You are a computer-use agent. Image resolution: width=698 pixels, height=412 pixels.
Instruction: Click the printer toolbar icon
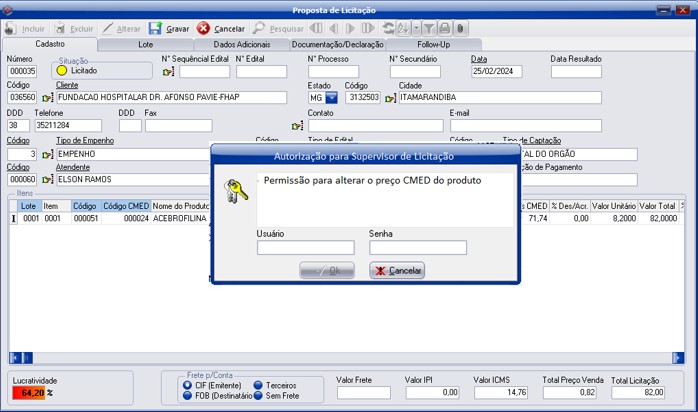click(x=444, y=28)
